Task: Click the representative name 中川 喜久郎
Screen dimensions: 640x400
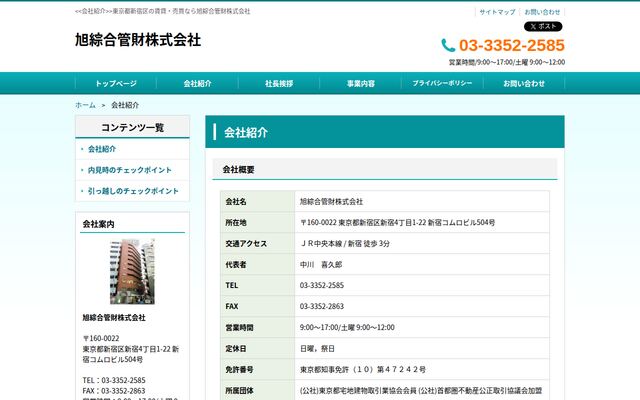Action: [321, 264]
